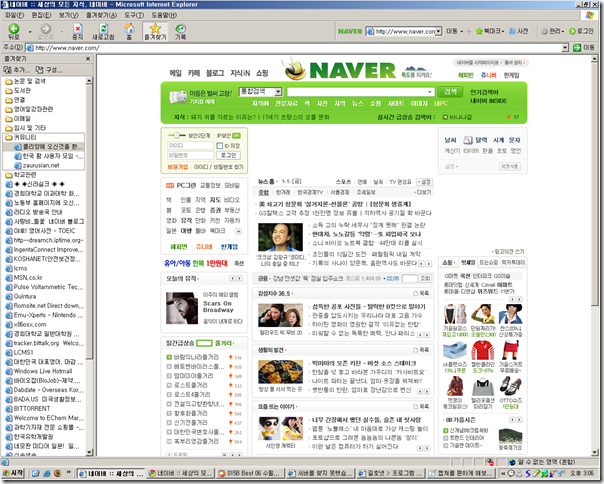Tick checkbox beside 신기전즐거리 in ranking list
Viewport: 604px width, 484px height.
(x=169, y=423)
